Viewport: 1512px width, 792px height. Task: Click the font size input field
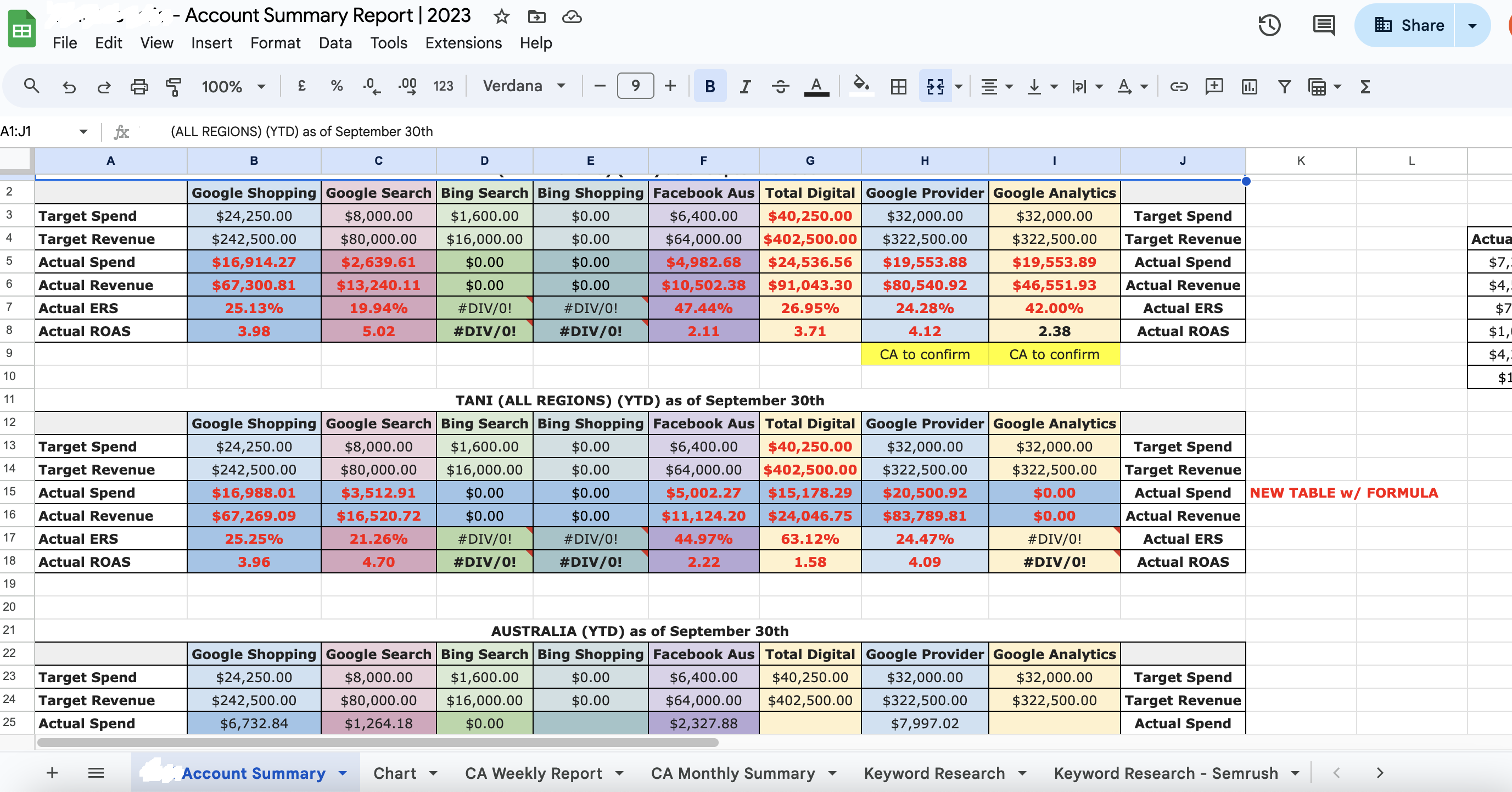[635, 86]
